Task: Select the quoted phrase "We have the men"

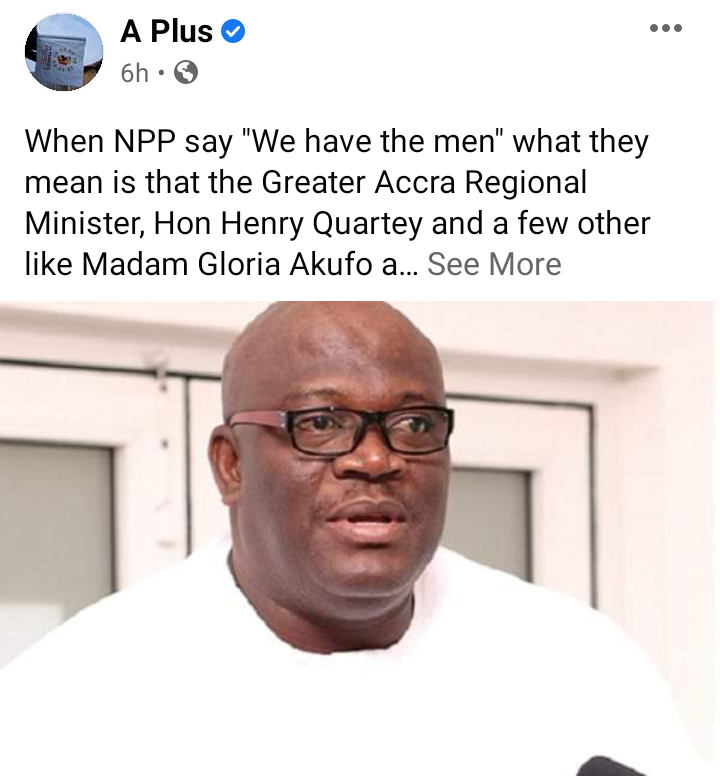Action: [372, 141]
